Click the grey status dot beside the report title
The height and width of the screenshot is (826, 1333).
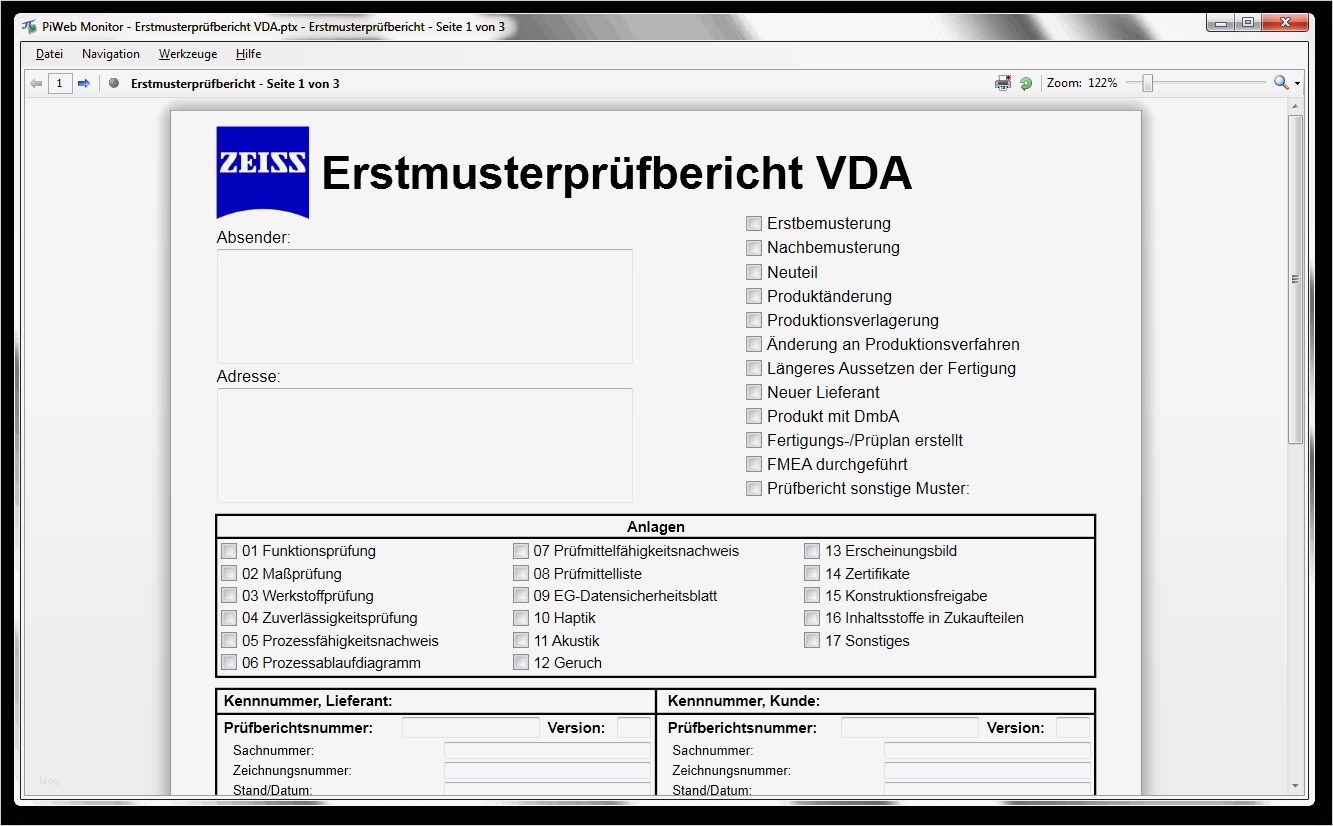pos(114,83)
